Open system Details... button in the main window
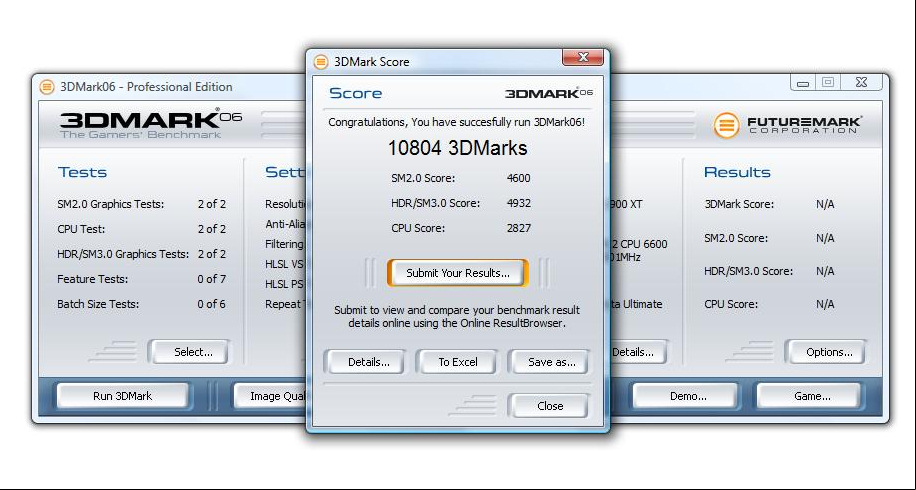The height and width of the screenshot is (490, 916). pyautogui.click(x=638, y=352)
